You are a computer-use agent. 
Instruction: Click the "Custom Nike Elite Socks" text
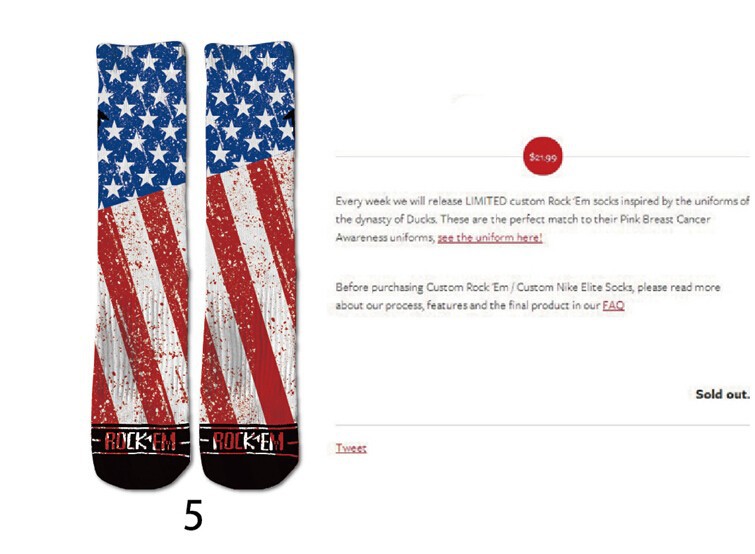point(575,287)
